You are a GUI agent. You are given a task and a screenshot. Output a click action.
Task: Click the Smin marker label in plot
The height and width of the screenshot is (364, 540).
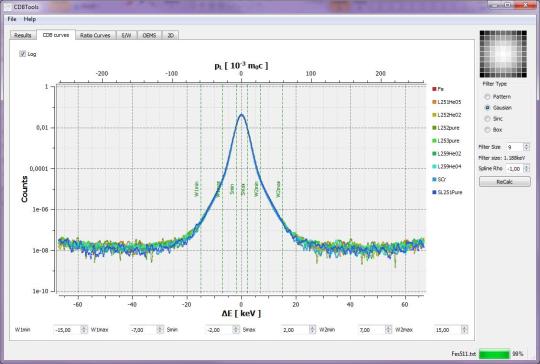[x=232, y=189]
